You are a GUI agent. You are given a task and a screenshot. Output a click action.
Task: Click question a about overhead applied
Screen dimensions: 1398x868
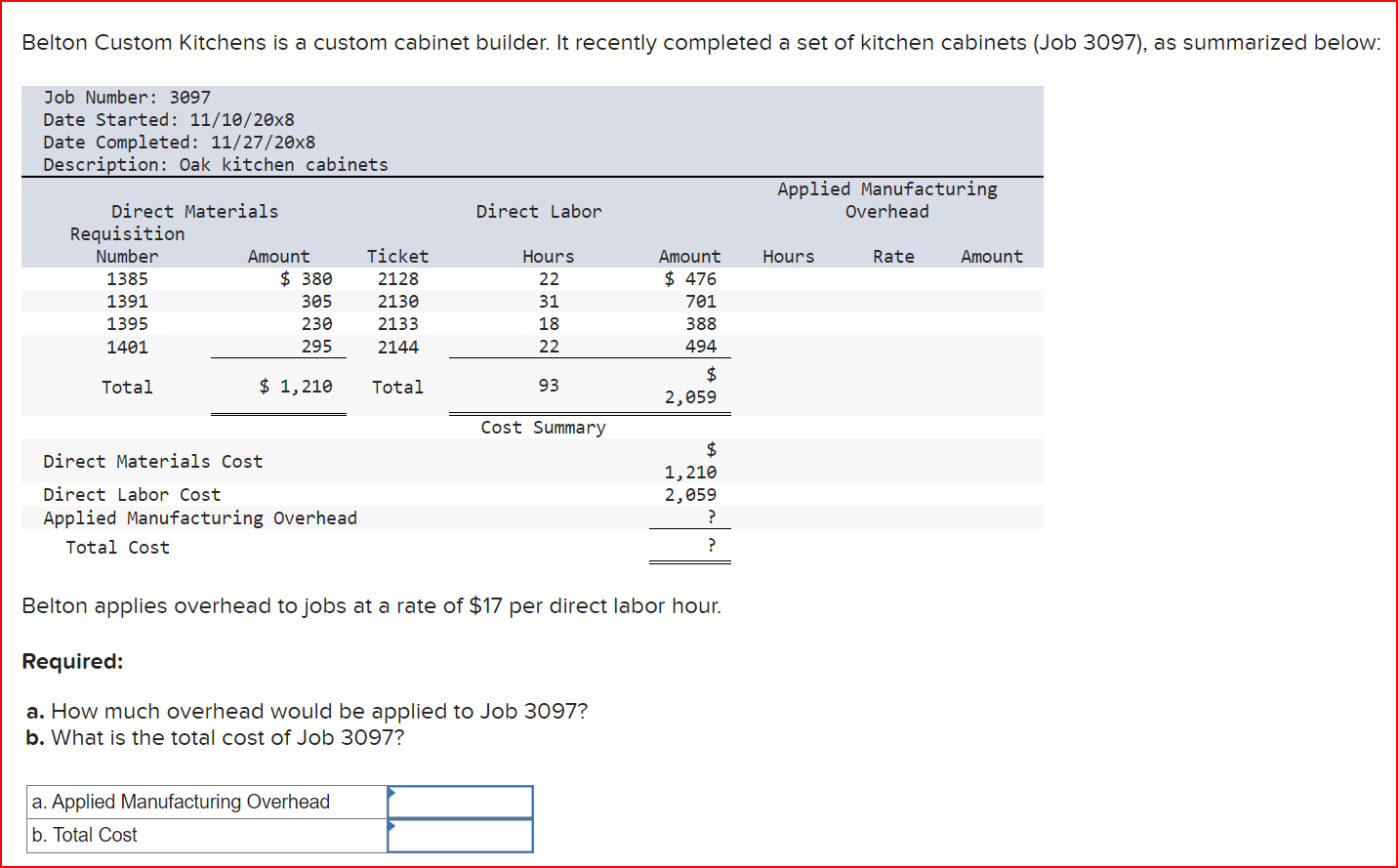click(x=308, y=711)
